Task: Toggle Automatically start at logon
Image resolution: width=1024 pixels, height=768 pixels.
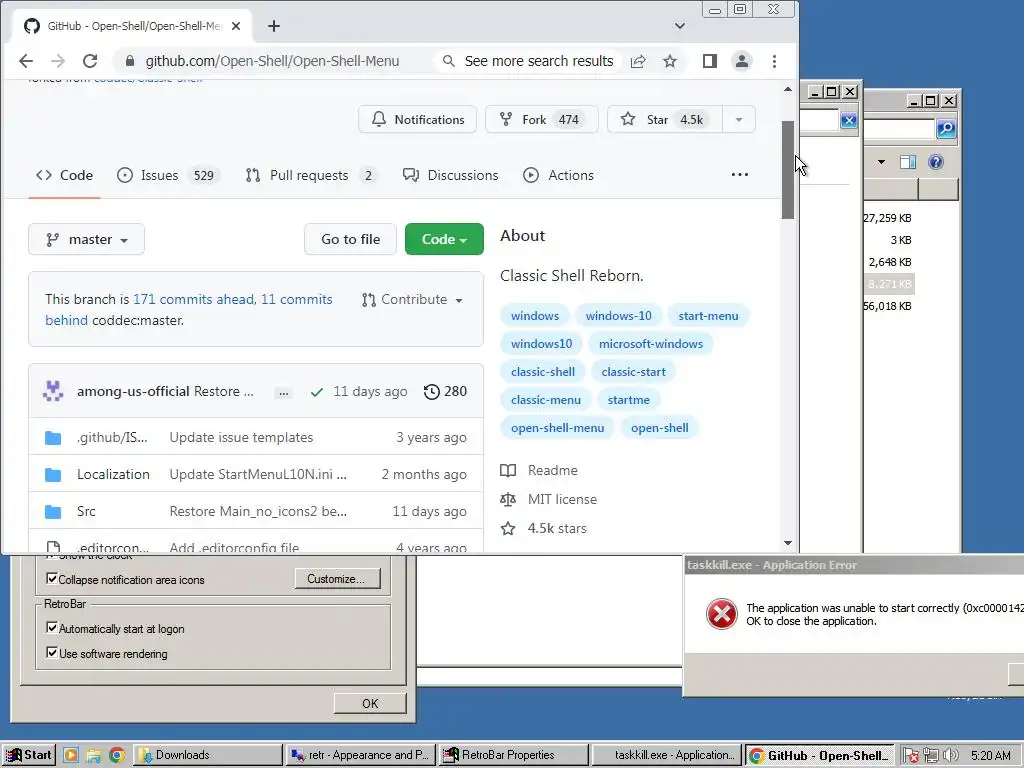Action: pyautogui.click(x=52, y=628)
